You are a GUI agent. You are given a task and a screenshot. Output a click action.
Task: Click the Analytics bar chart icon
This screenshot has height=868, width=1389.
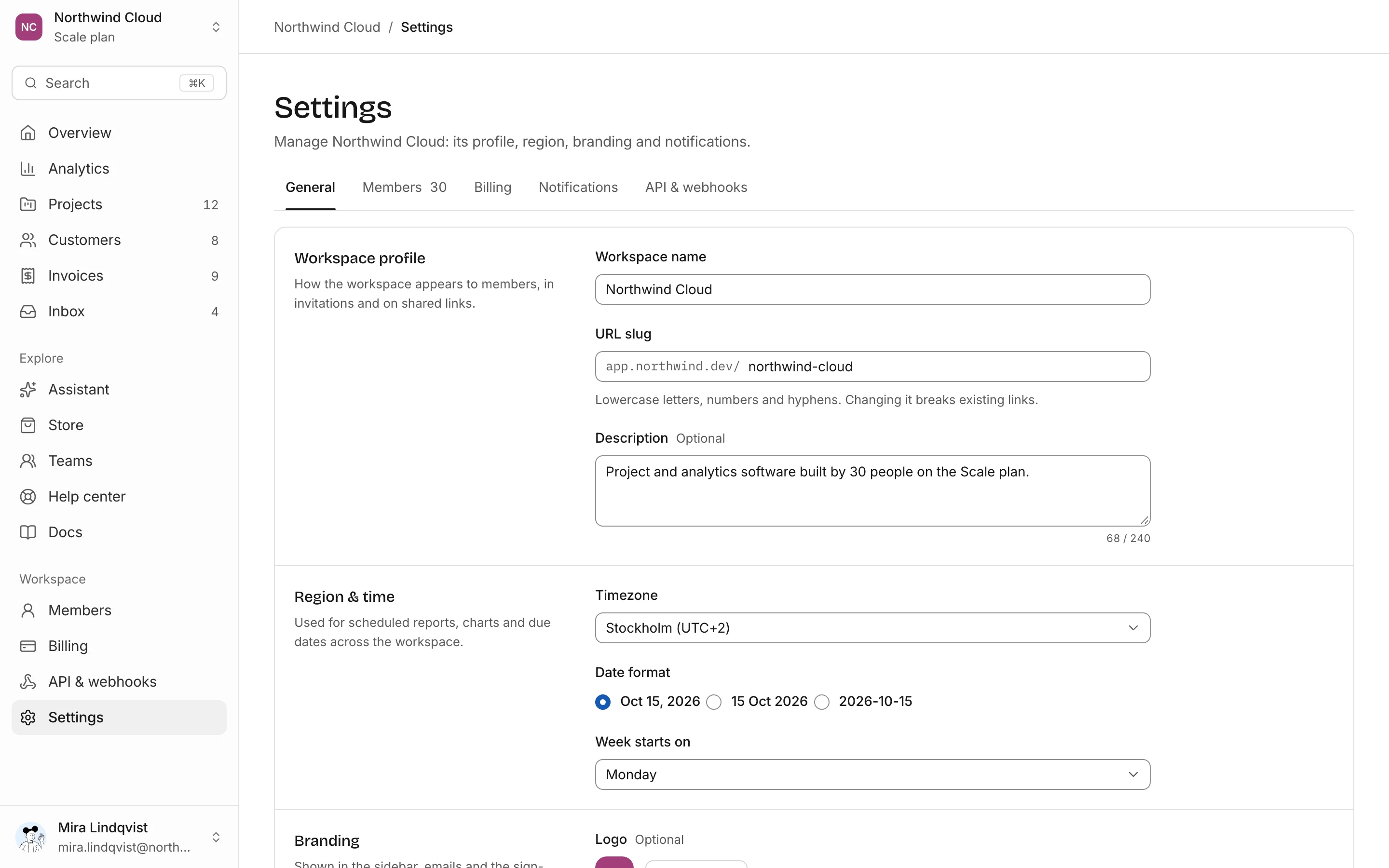click(x=27, y=168)
